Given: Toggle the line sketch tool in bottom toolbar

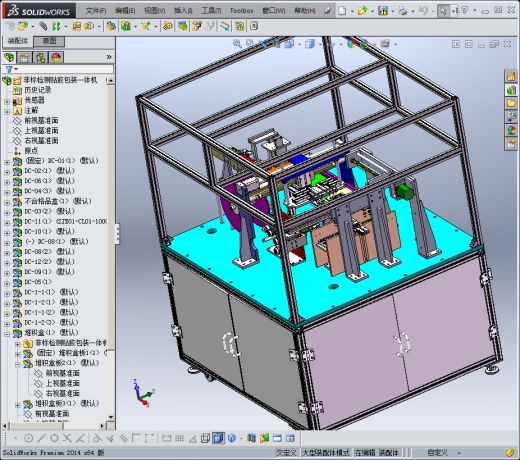Looking at the screenshot, I should click(41, 438).
